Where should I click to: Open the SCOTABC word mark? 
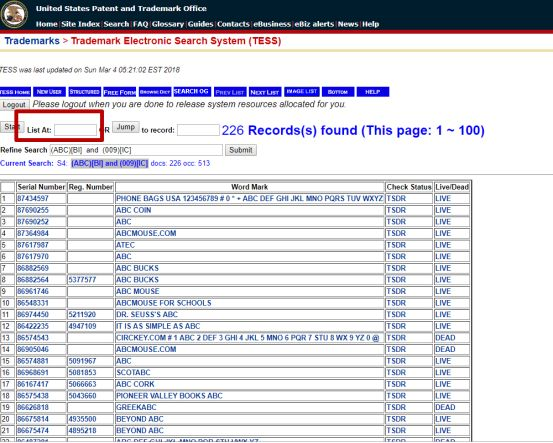click(133, 372)
